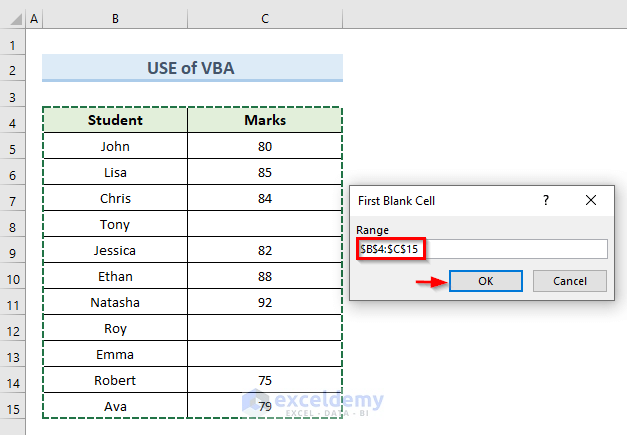Image resolution: width=627 pixels, height=435 pixels.
Task: Click the USE of VBA title cell
Action: tap(192, 68)
